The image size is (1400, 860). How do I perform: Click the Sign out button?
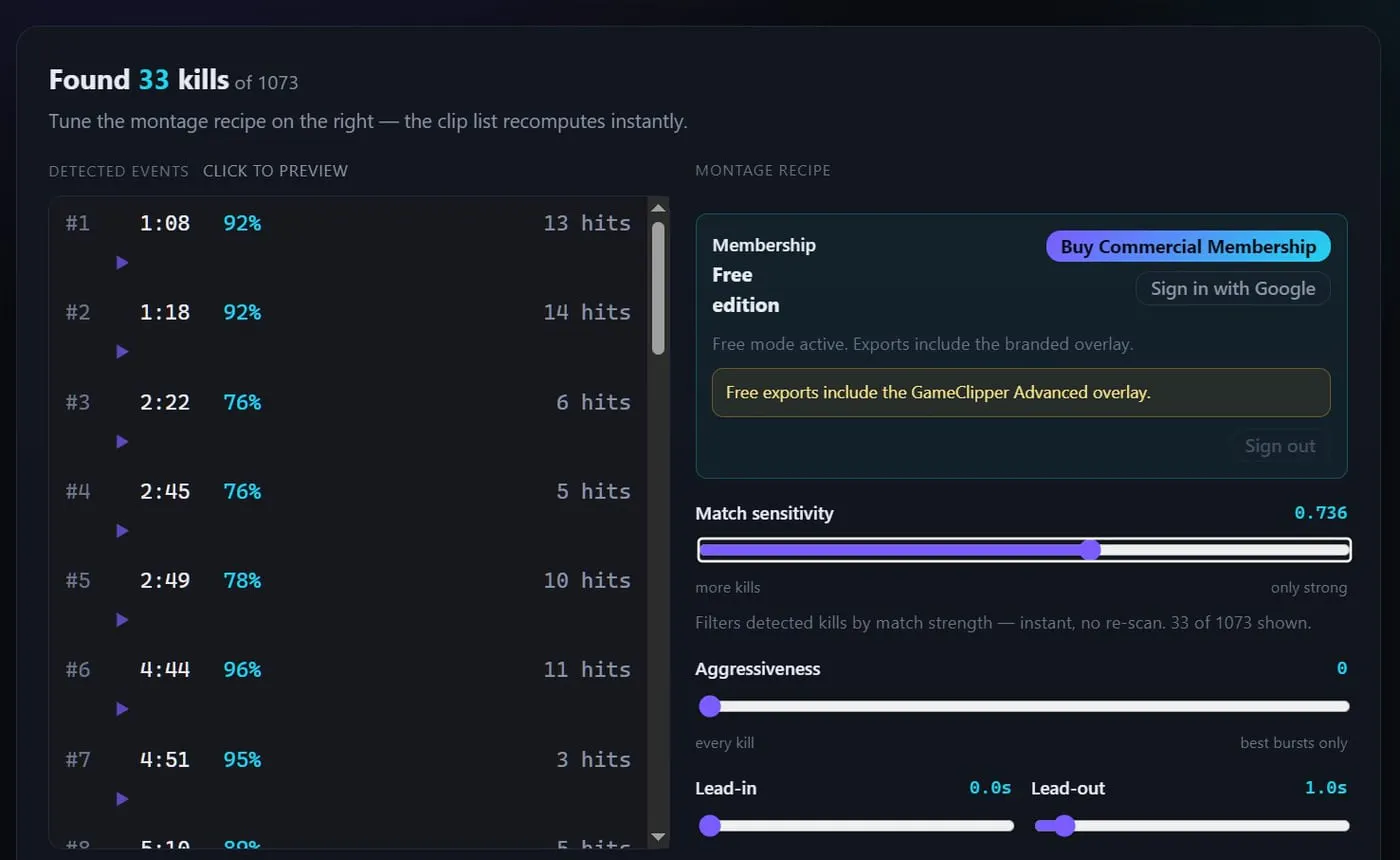(1280, 446)
